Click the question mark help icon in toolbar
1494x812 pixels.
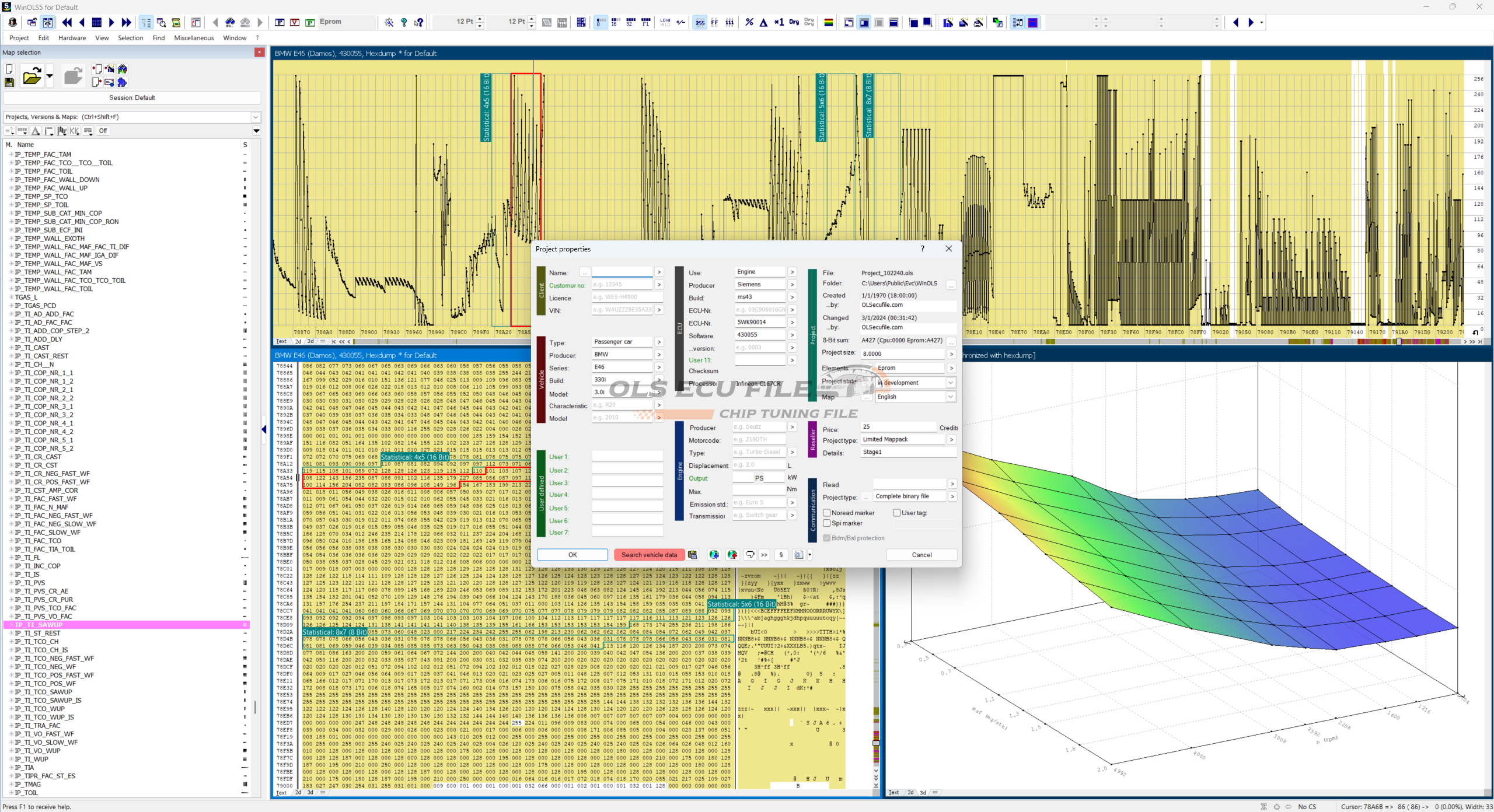click(404, 22)
